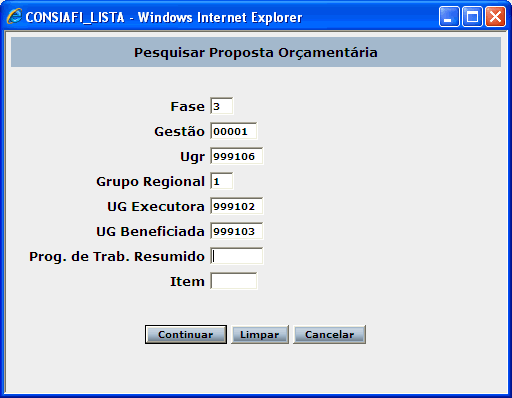This screenshot has width=512, height=398.
Task: Click the Fase label
Action: pyautogui.click(x=187, y=107)
